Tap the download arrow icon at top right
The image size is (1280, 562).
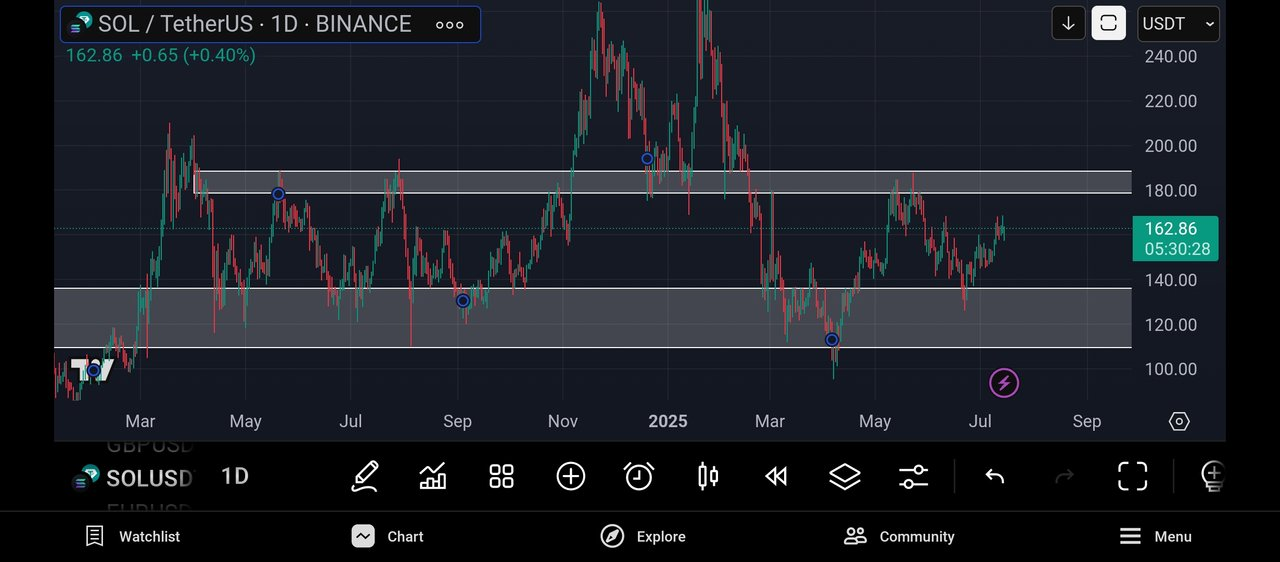tap(1068, 23)
